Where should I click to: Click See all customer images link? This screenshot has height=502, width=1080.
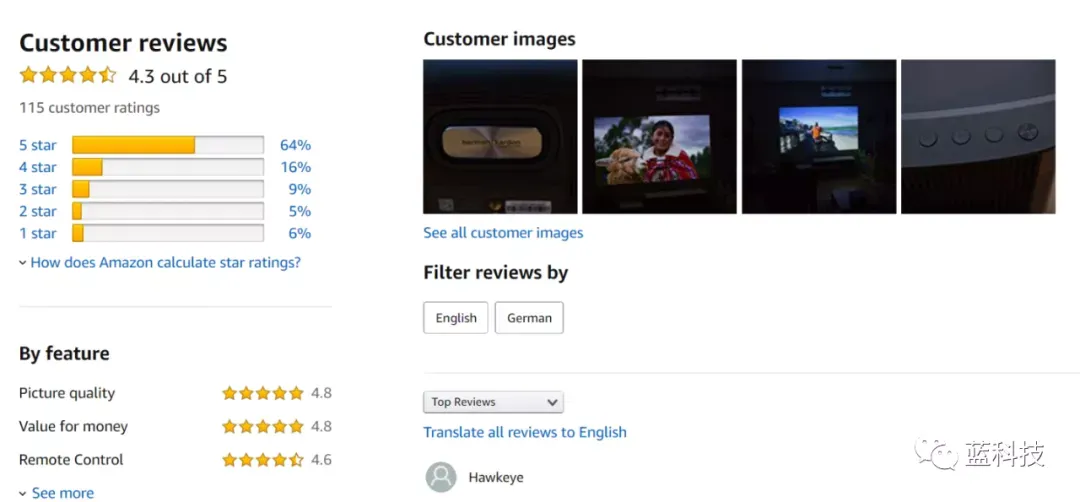pyautogui.click(x=503, y=233)
